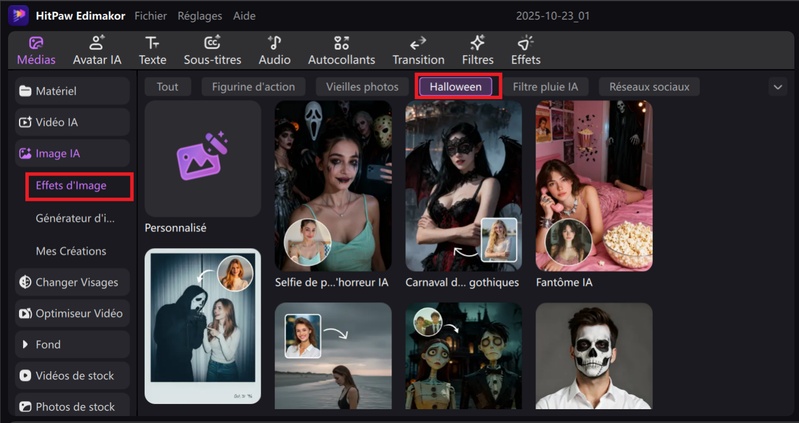Image resolution: width=799 pixels, height=423 pixels.
Task: Open the Texte tool icon
Action: click(x=152, y=43)
